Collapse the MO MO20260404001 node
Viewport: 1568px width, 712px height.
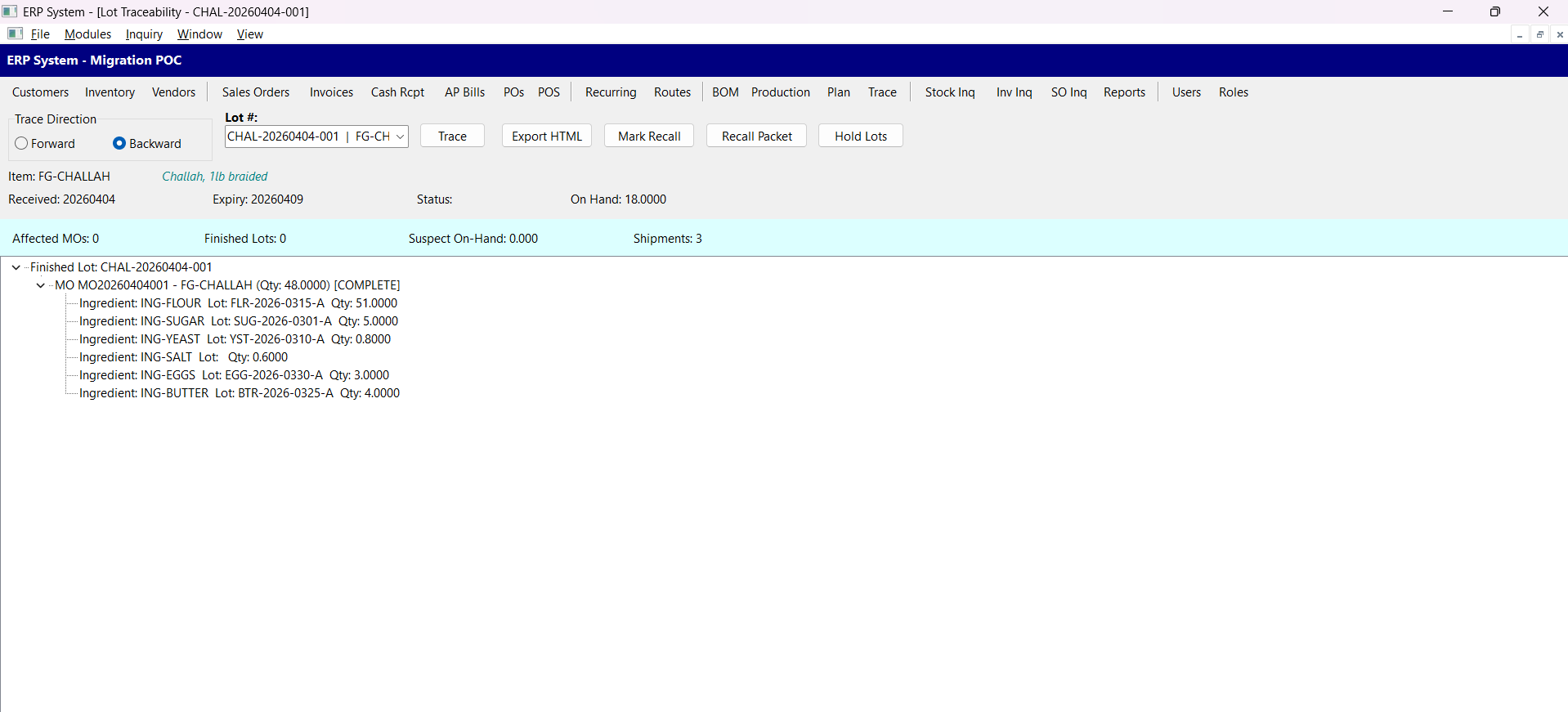tap(41, 285)
